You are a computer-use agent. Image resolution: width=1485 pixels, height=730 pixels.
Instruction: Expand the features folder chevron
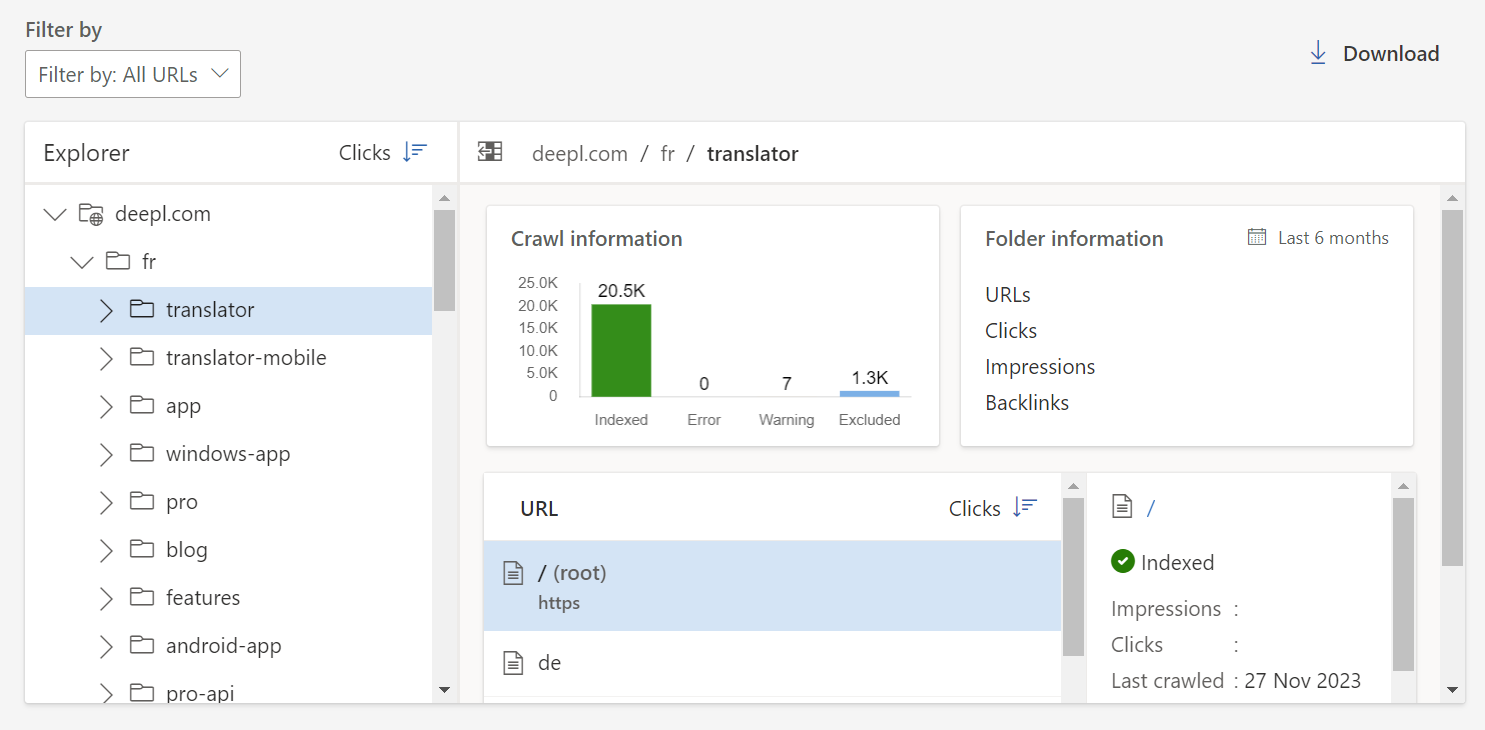[x=107, y=598]
